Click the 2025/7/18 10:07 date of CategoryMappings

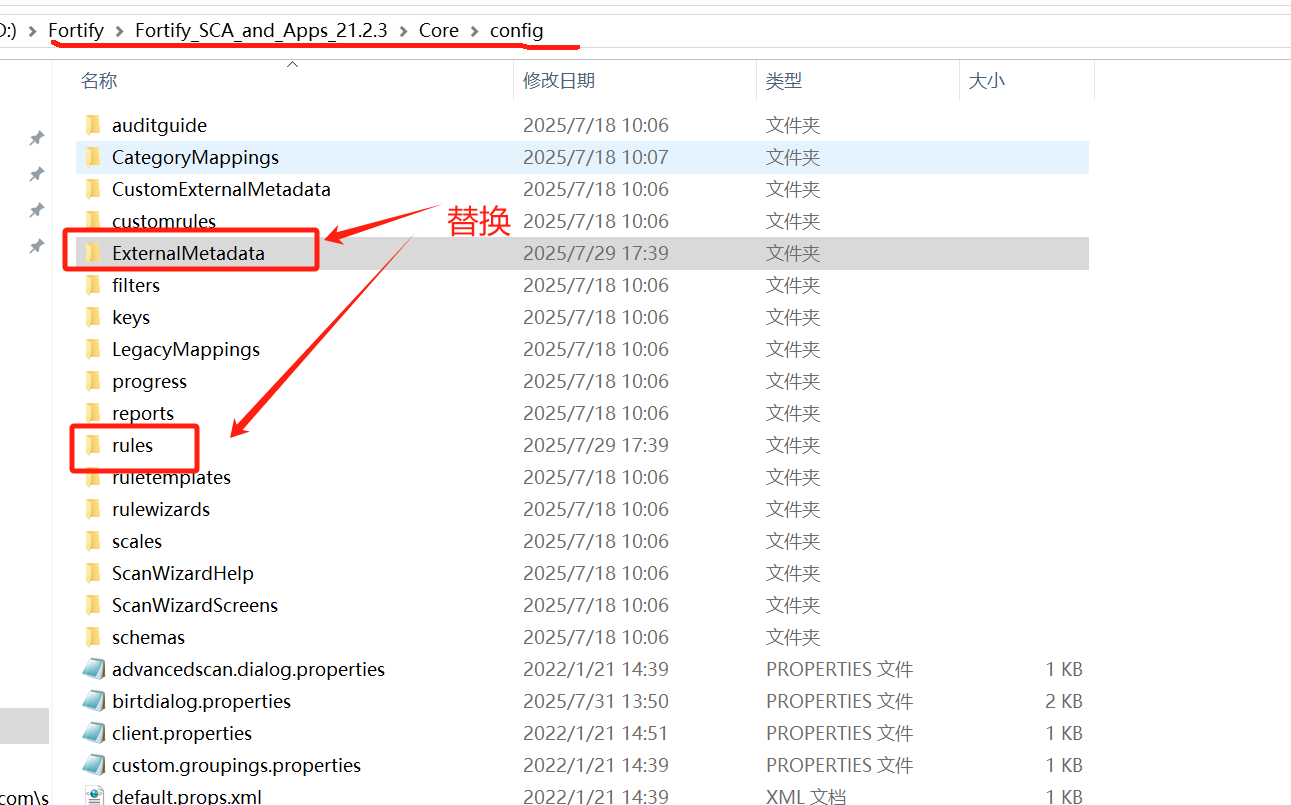coord(596,157)
